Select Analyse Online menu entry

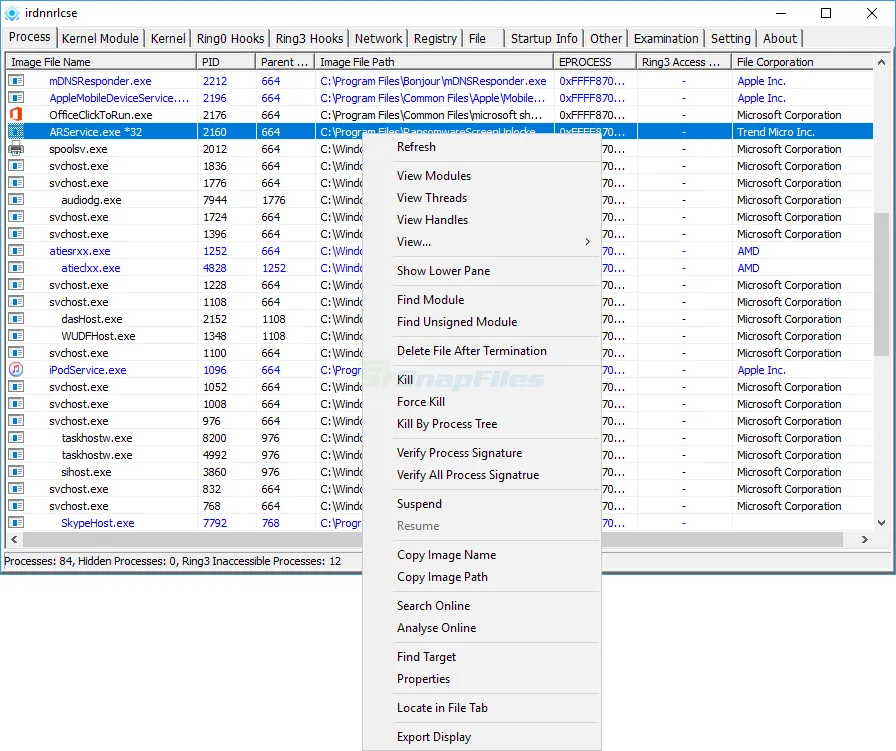coord(482,628)
